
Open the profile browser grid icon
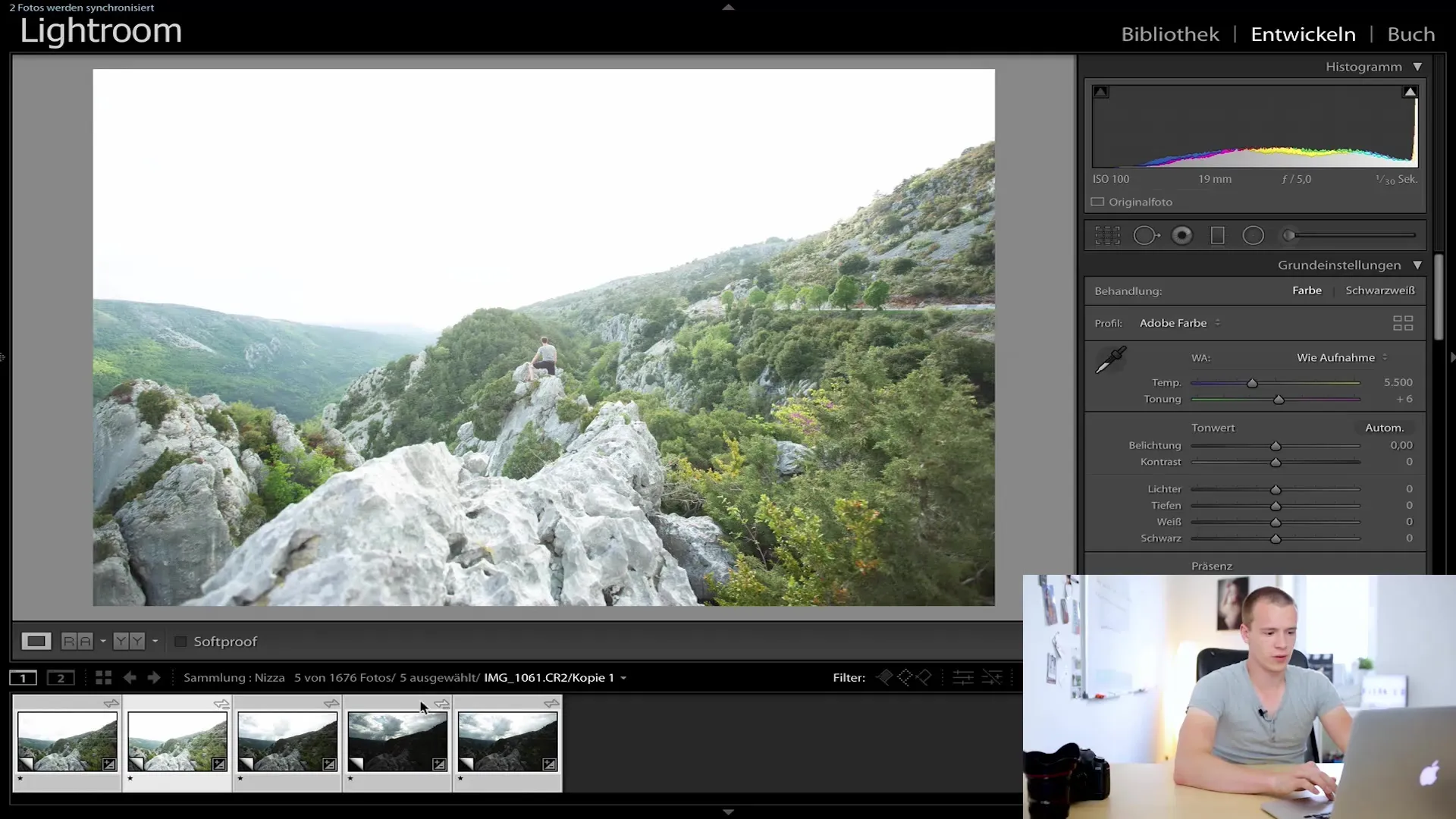pos(1402,323)
